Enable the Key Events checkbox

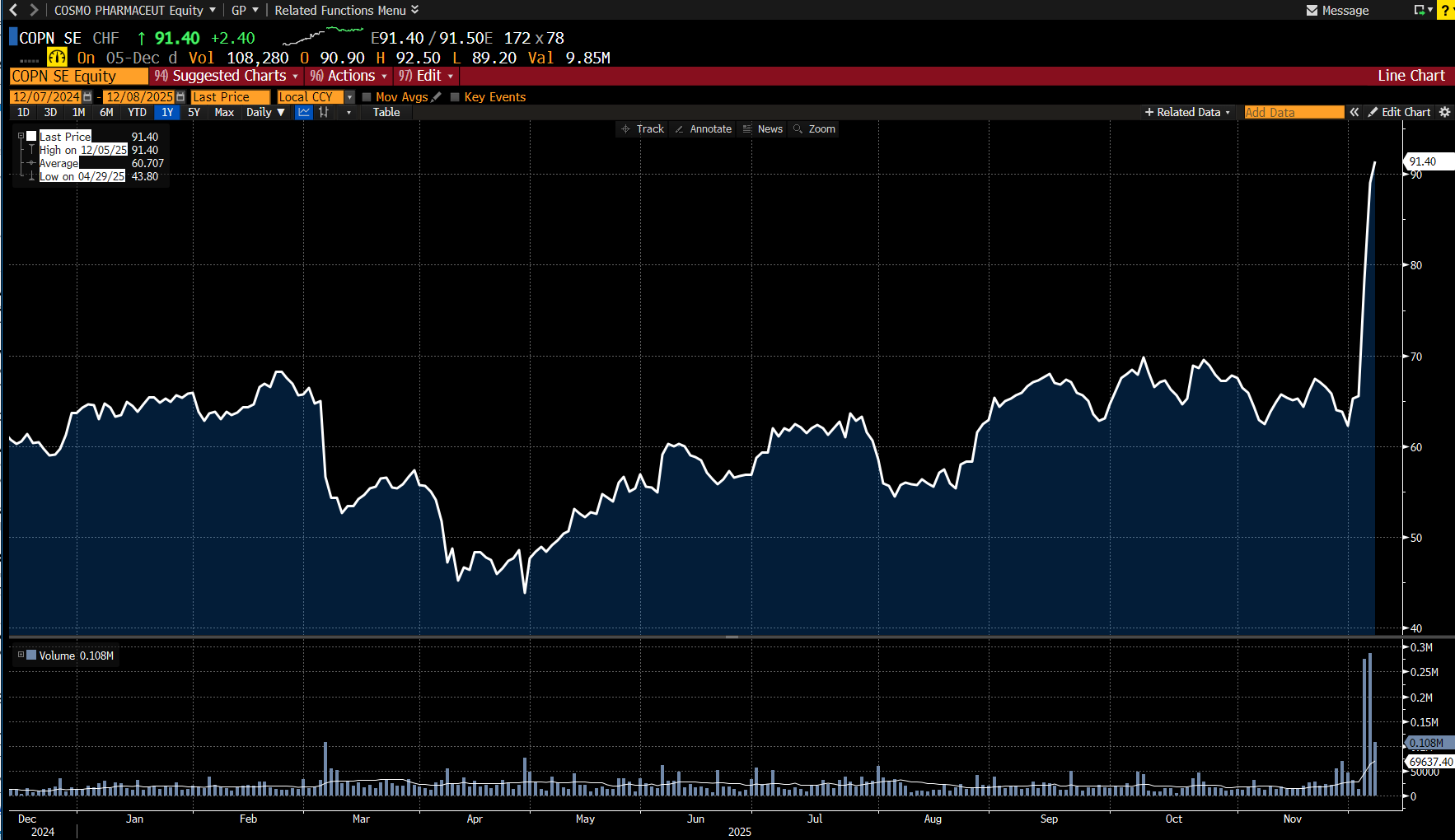pyautogui.click(x=455, y=97)
